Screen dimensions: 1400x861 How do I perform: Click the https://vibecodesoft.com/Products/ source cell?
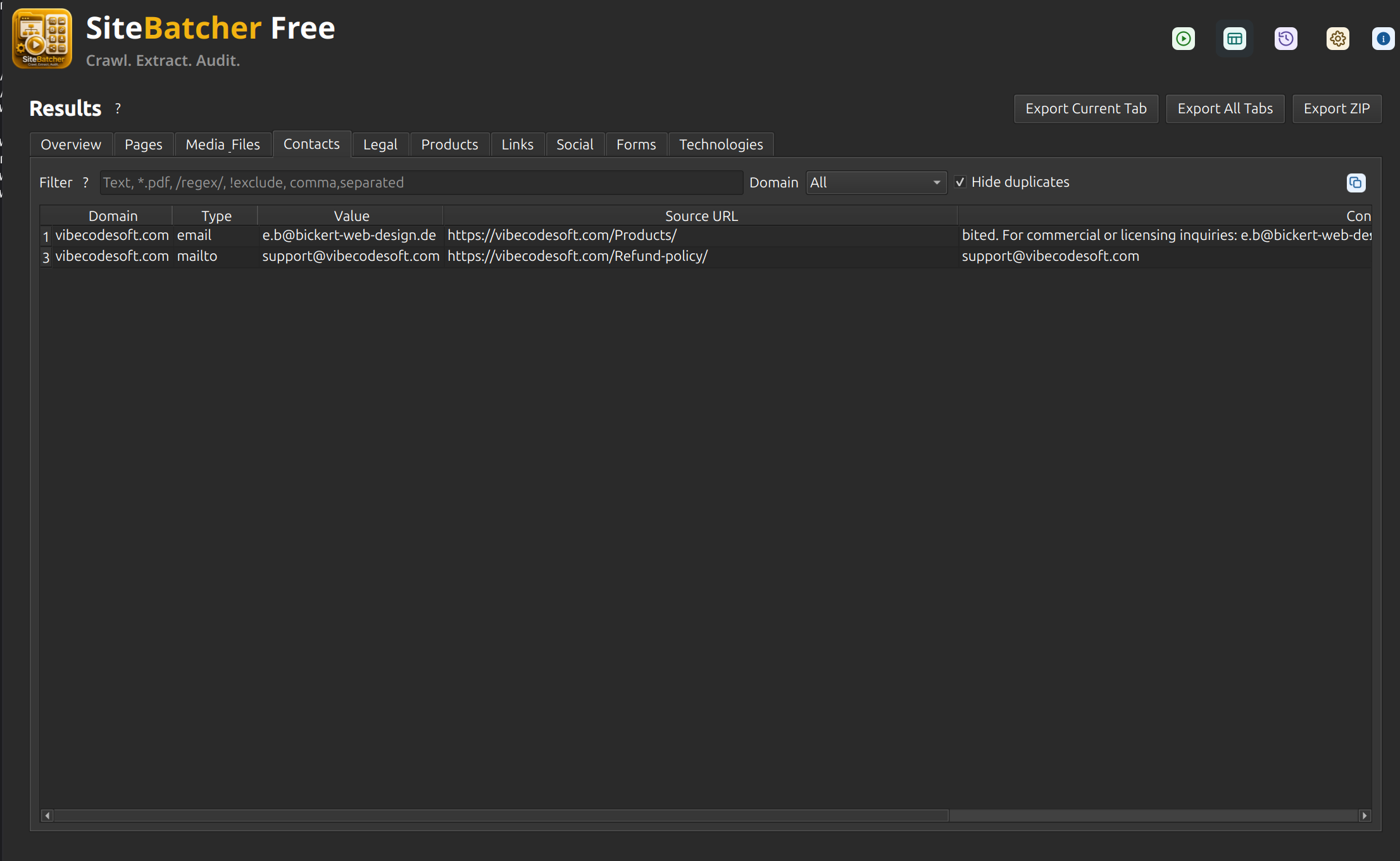(701, 236)
